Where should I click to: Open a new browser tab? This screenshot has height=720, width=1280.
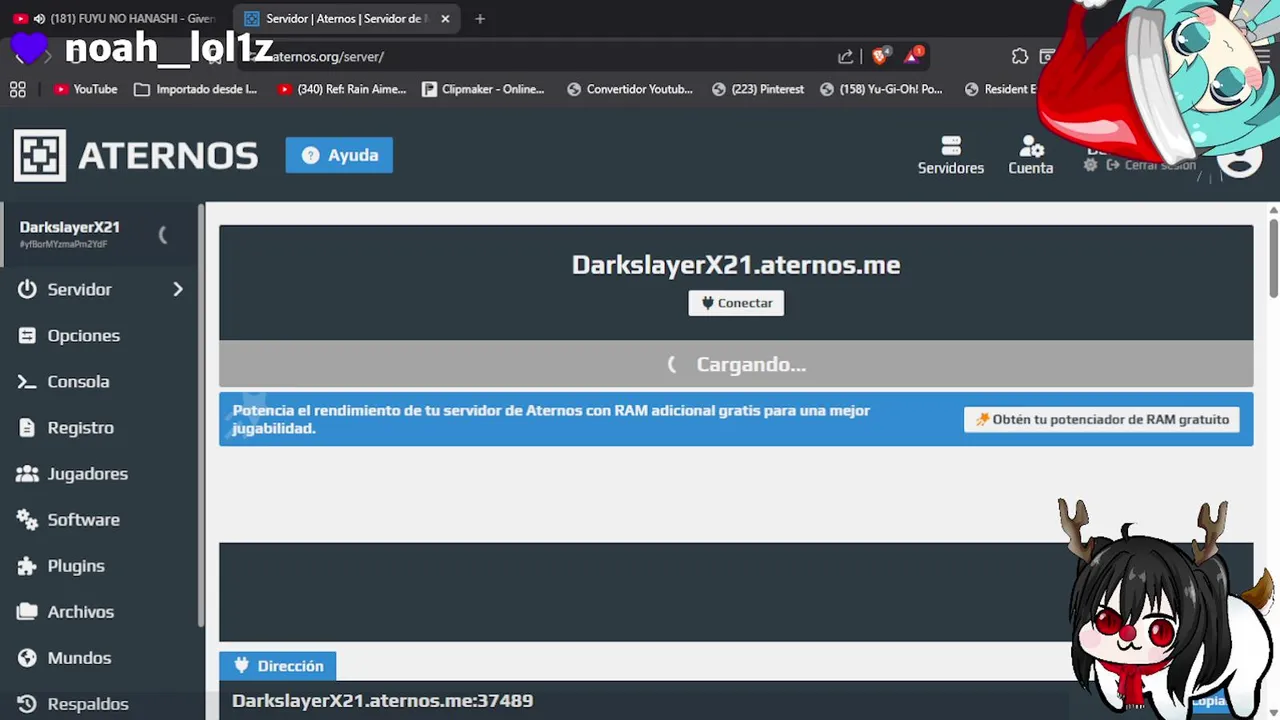(x=480, y=18)
